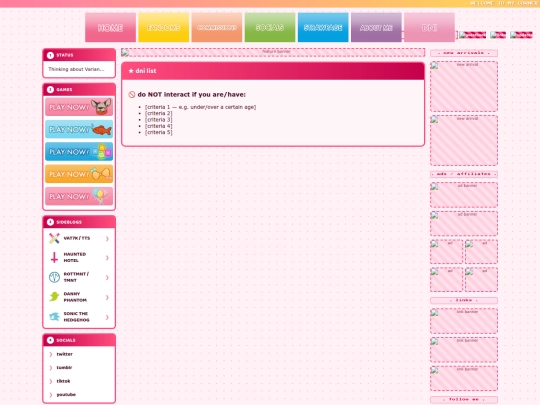
Task: Click the 'ads / affiliates' section label
Action: click(x=464, y=174)
